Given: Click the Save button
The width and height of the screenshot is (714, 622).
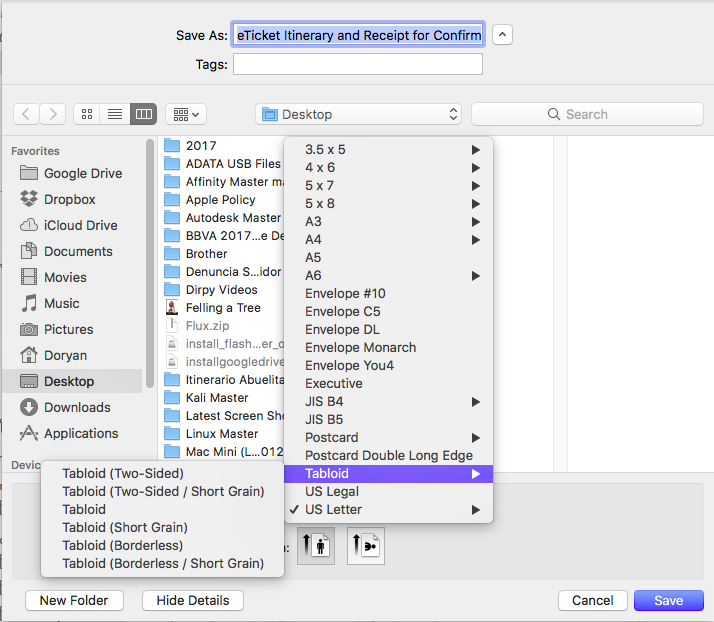Looking at the screenshot, I should [x=668, y=600].
